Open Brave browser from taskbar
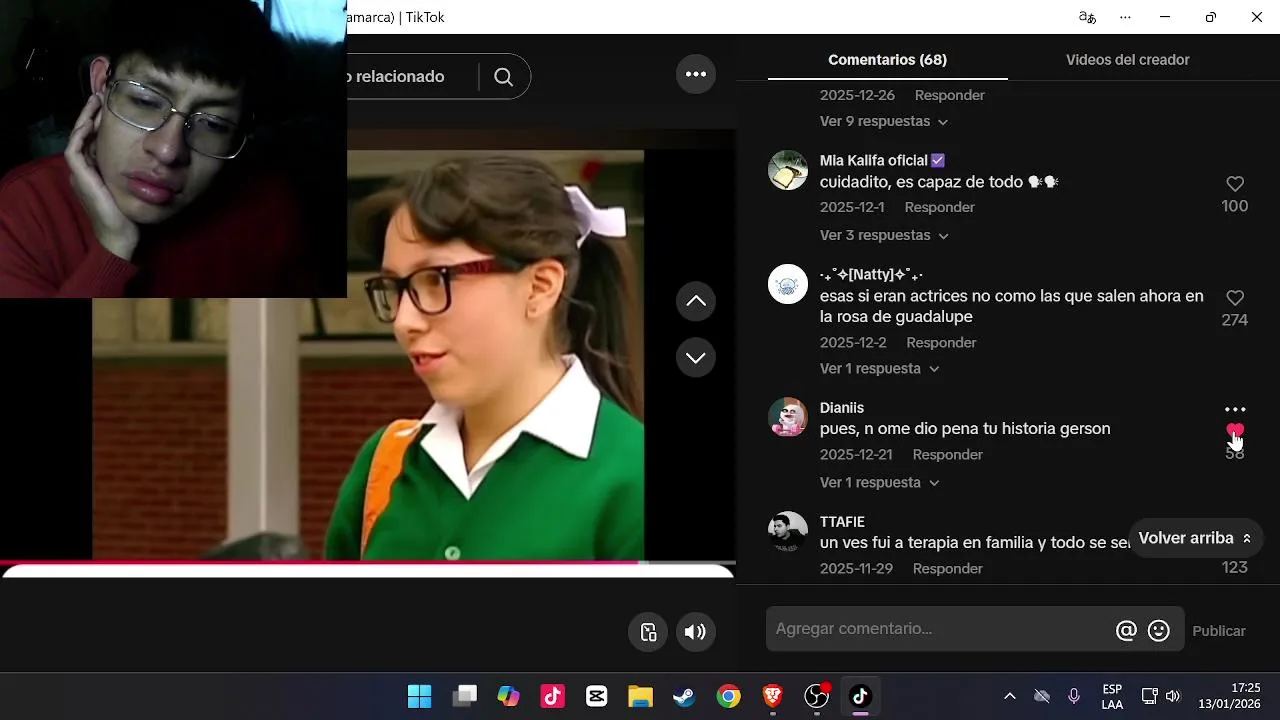Viewport: 1280px width, 720px height. 772,696
